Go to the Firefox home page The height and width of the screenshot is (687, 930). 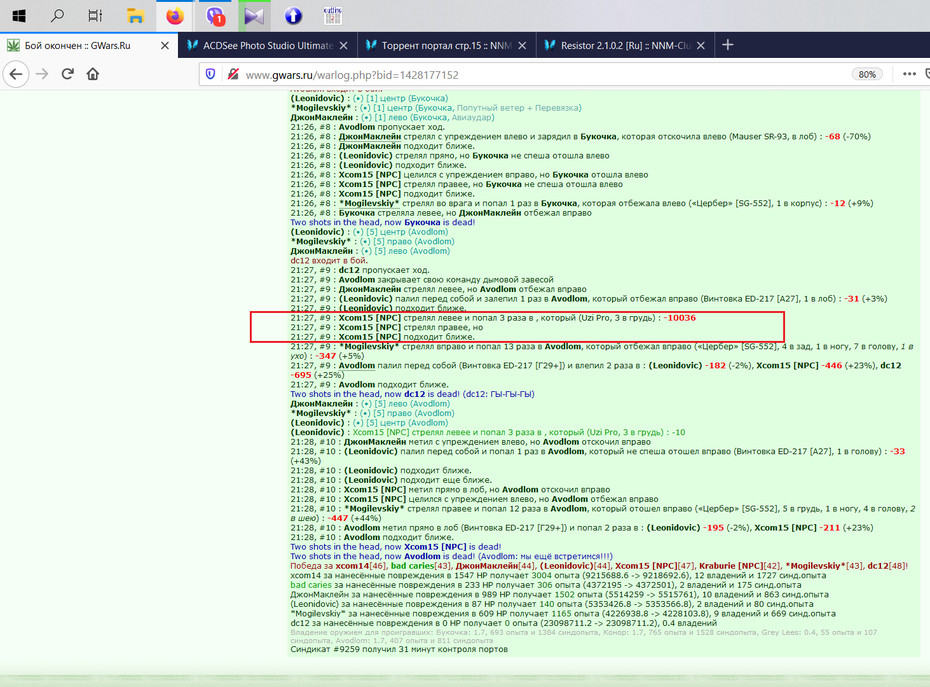[x=93, y=74]
